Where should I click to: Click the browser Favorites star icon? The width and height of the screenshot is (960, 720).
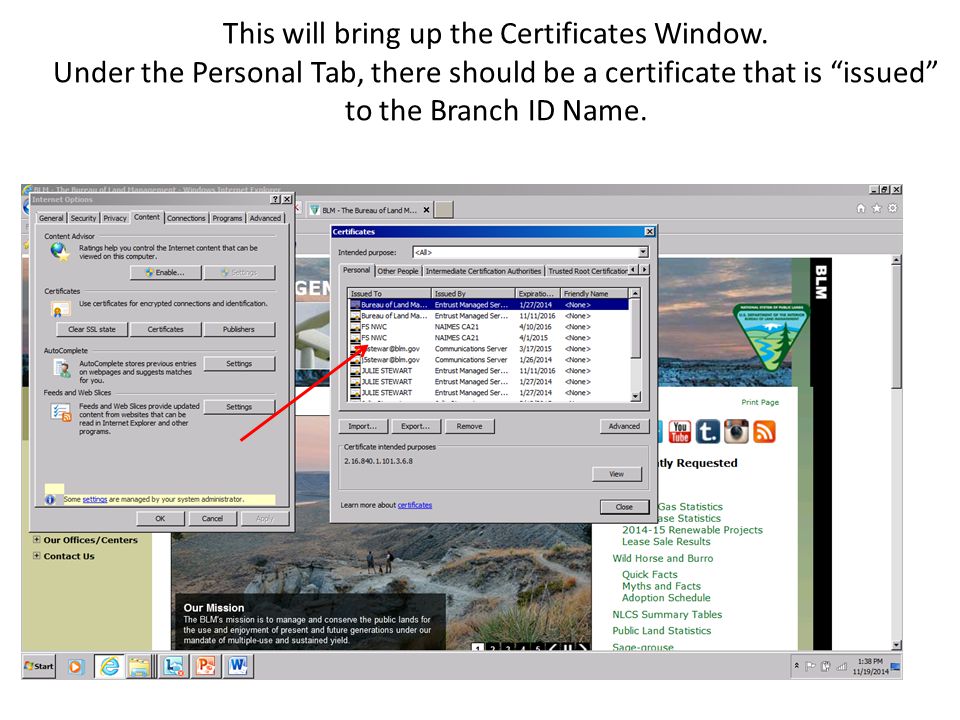click(877, 209)
